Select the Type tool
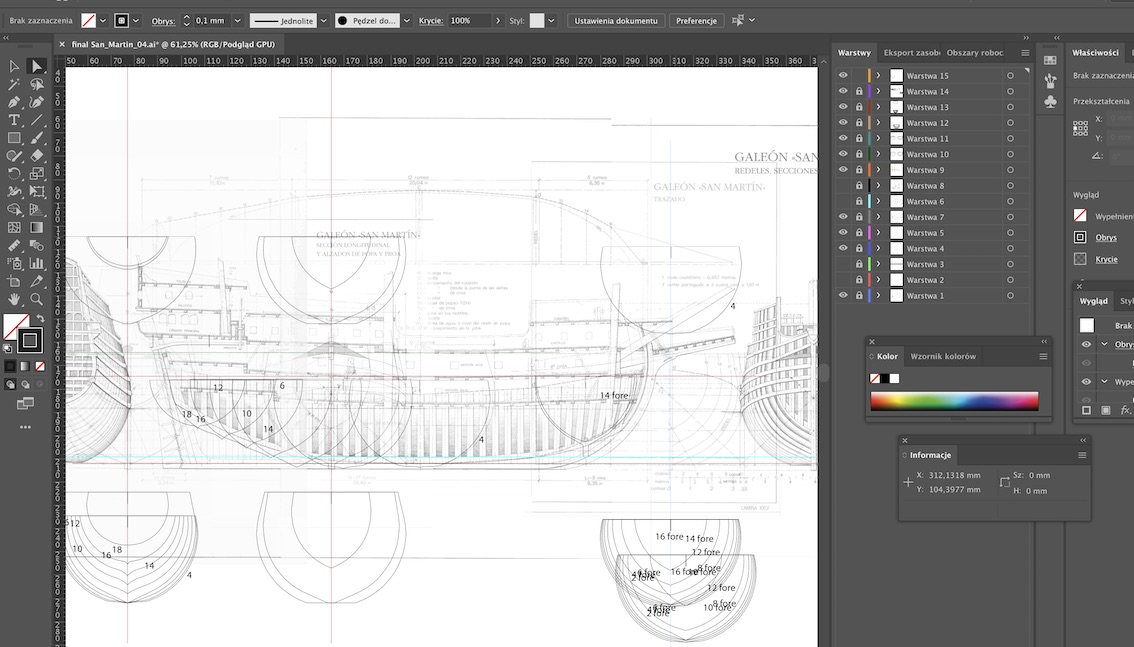Screen dimensions: 1134x647 click(x=14, y=120)
